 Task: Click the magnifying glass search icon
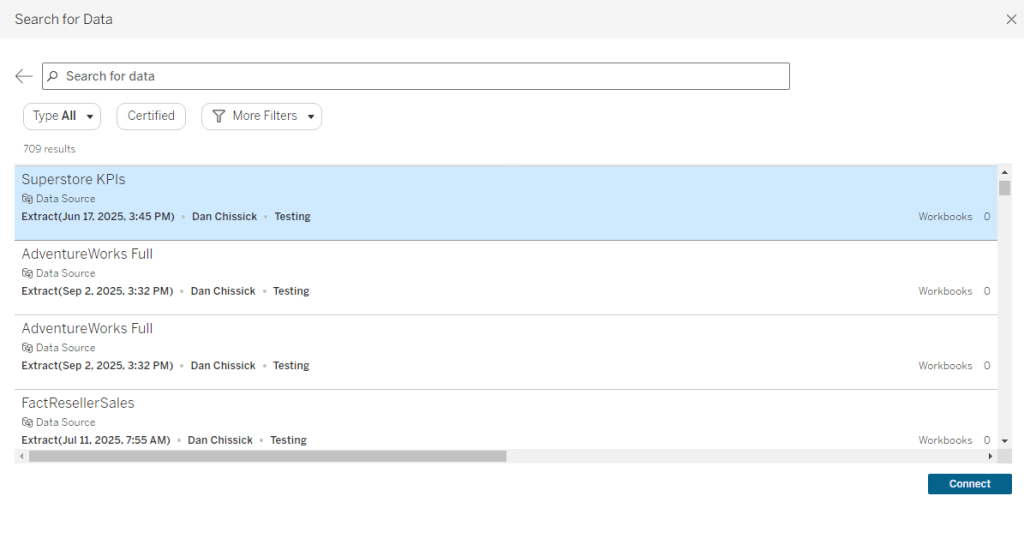[x=54, y=77]
